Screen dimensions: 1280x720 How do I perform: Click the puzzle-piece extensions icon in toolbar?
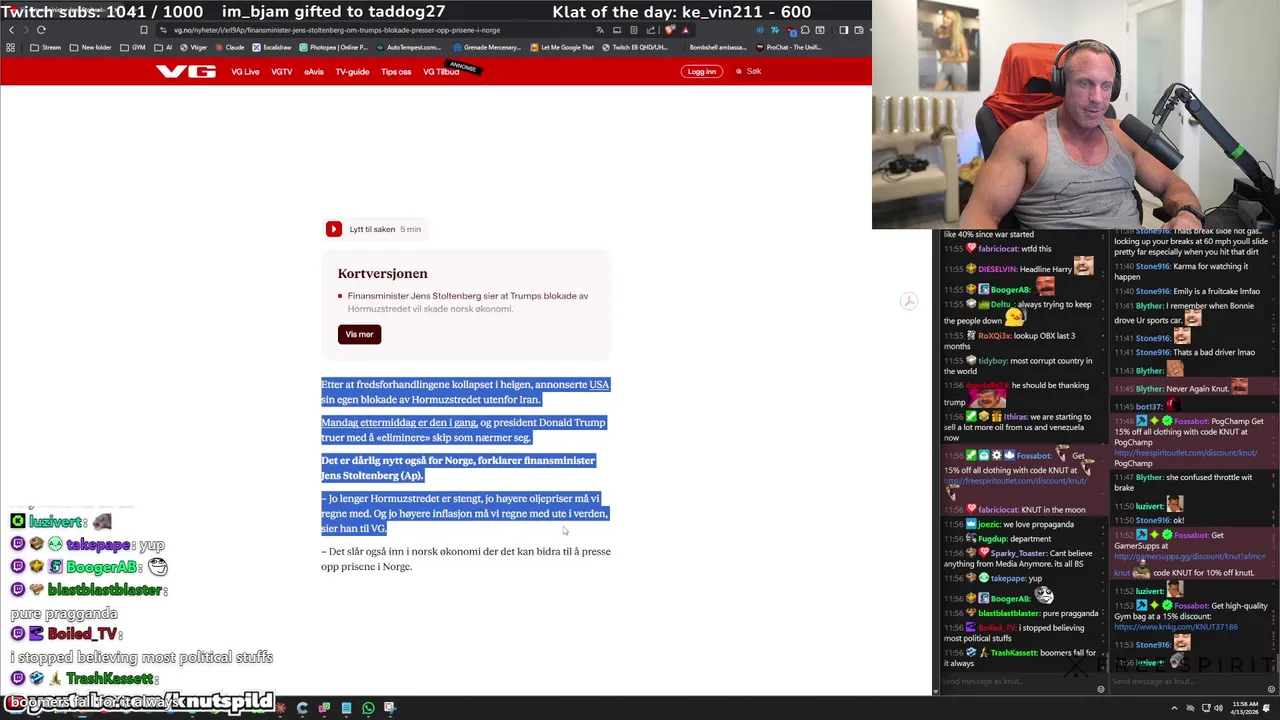[x=806, y=30]
